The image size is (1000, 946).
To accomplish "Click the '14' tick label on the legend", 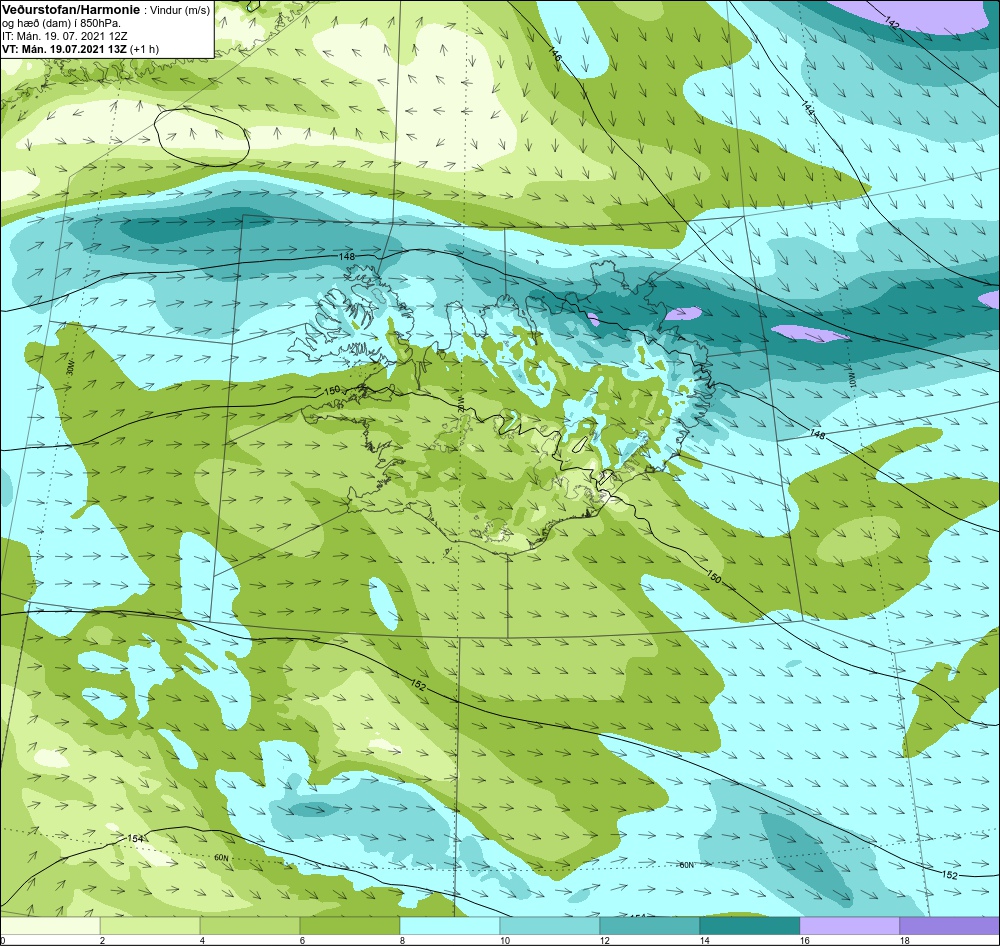I will (x=705, y=940).
